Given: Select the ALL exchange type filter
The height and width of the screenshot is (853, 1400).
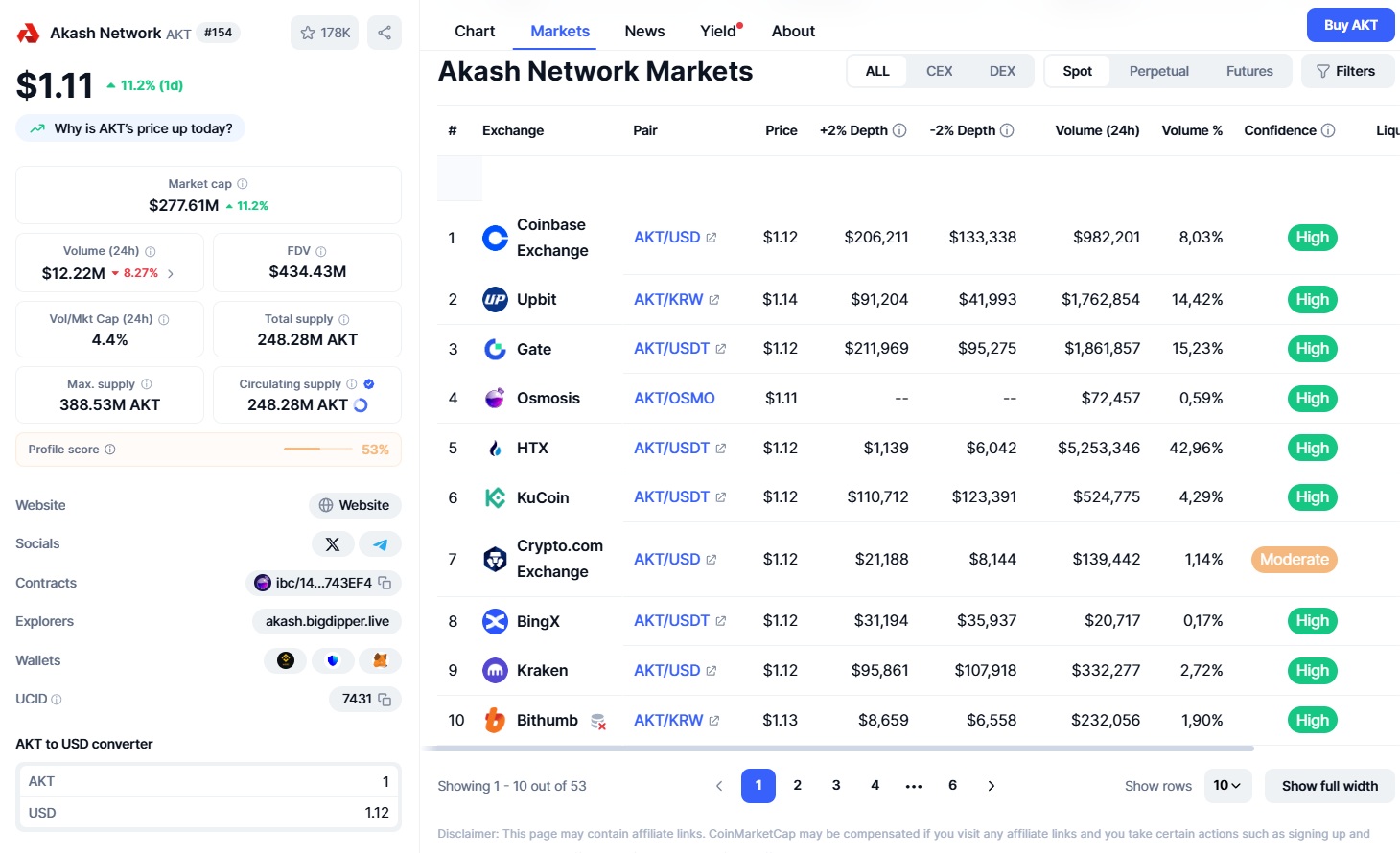Looking at the screenshot, I should [877, 71].
